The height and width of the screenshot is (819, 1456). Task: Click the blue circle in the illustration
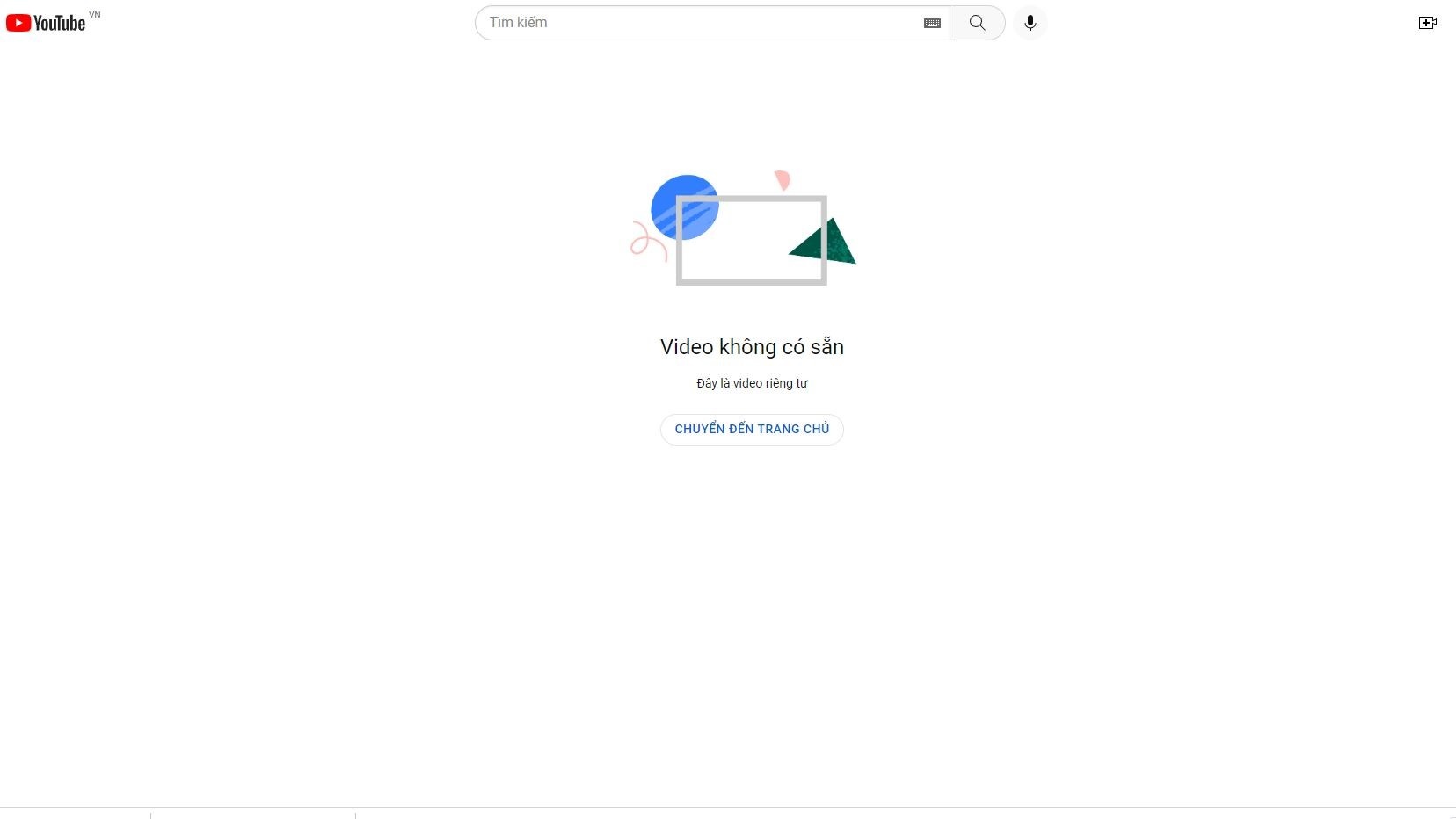click(x=685, y=207)
